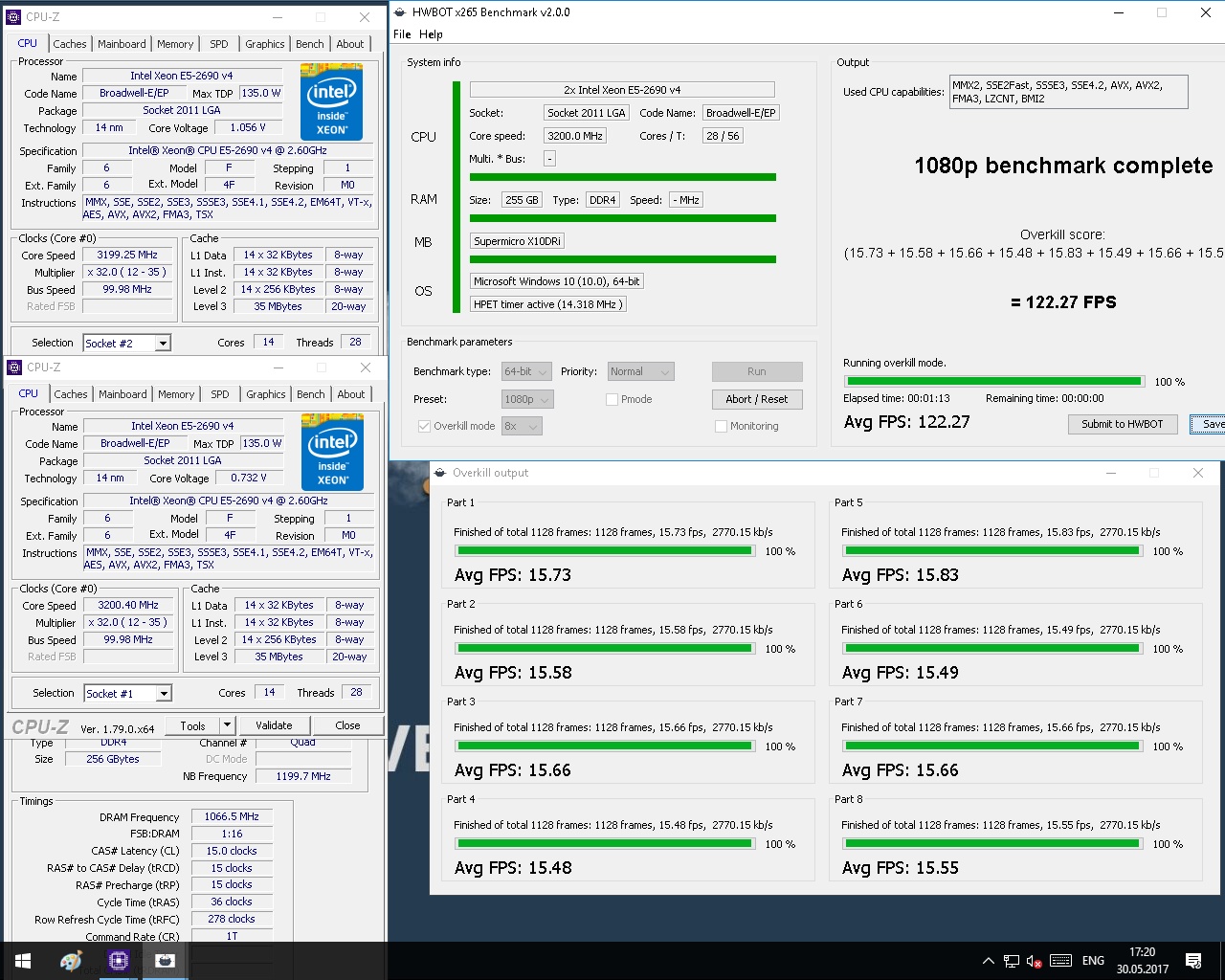Switch to CPU-Z via its taskbar icon
The width and height of the screenshot is (1225, 980).
119,961
